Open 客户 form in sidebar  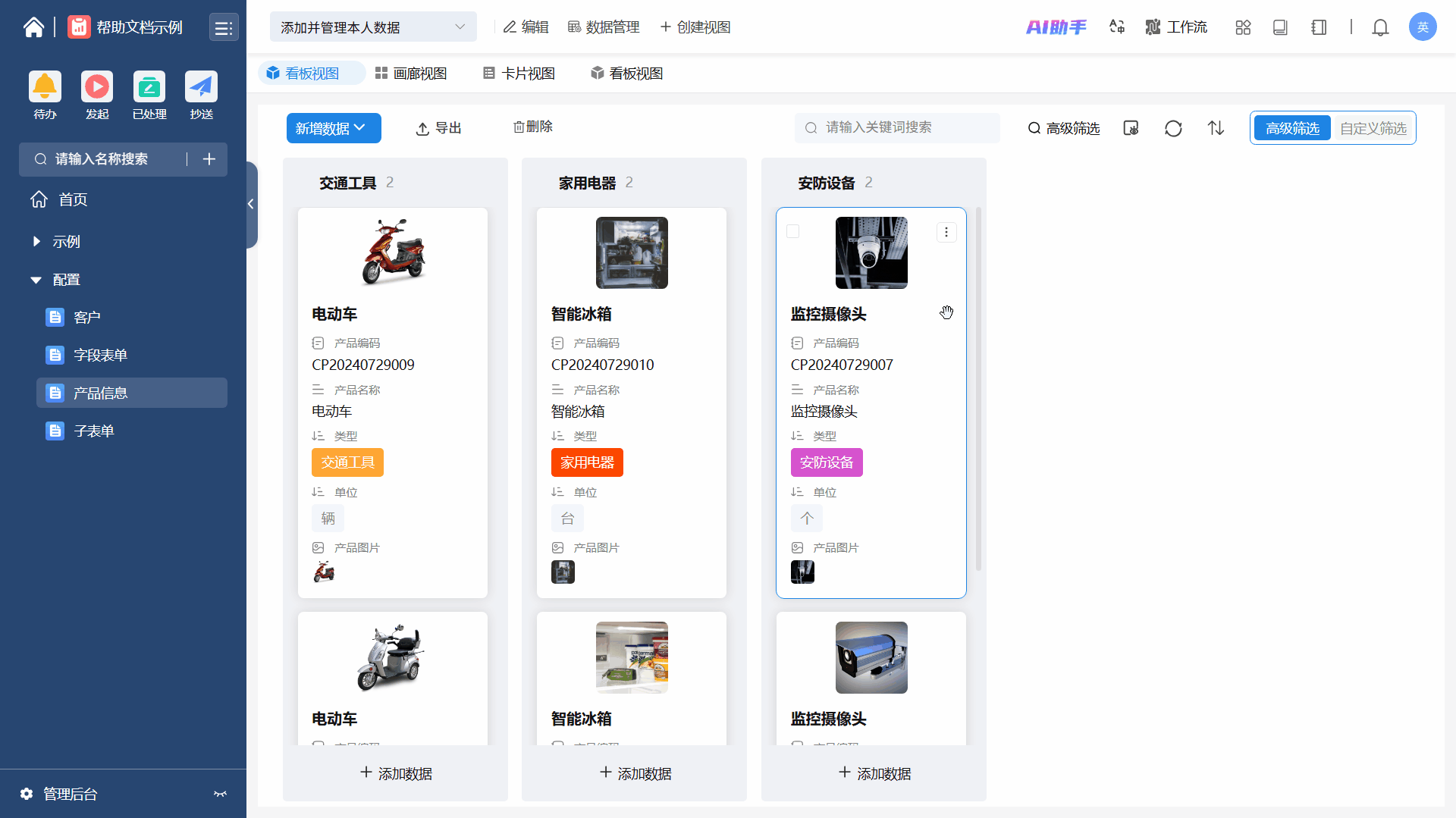pyautogui.click(x=132, y=317)
